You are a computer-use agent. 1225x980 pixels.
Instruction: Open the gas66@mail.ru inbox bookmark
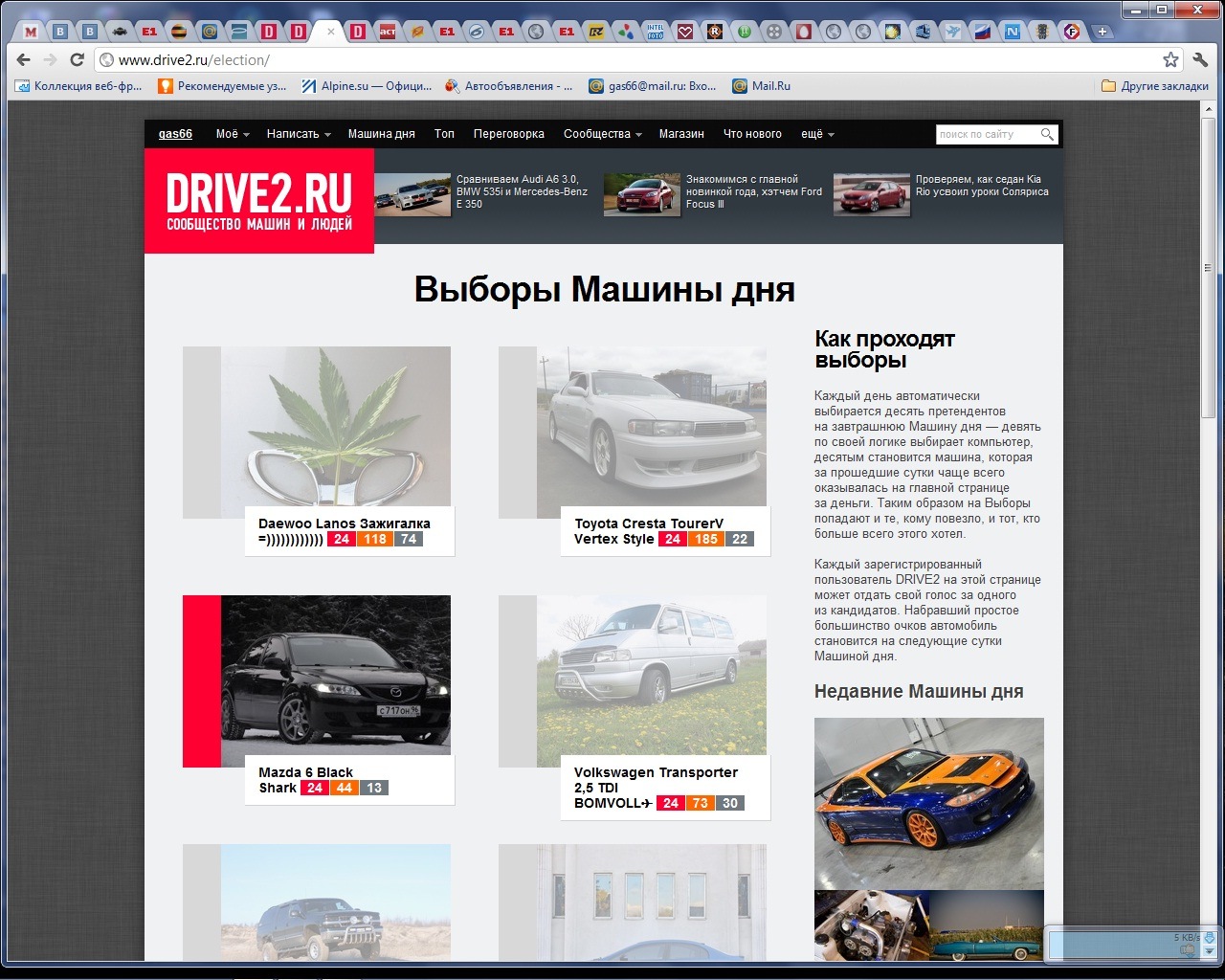click(653, 86)
